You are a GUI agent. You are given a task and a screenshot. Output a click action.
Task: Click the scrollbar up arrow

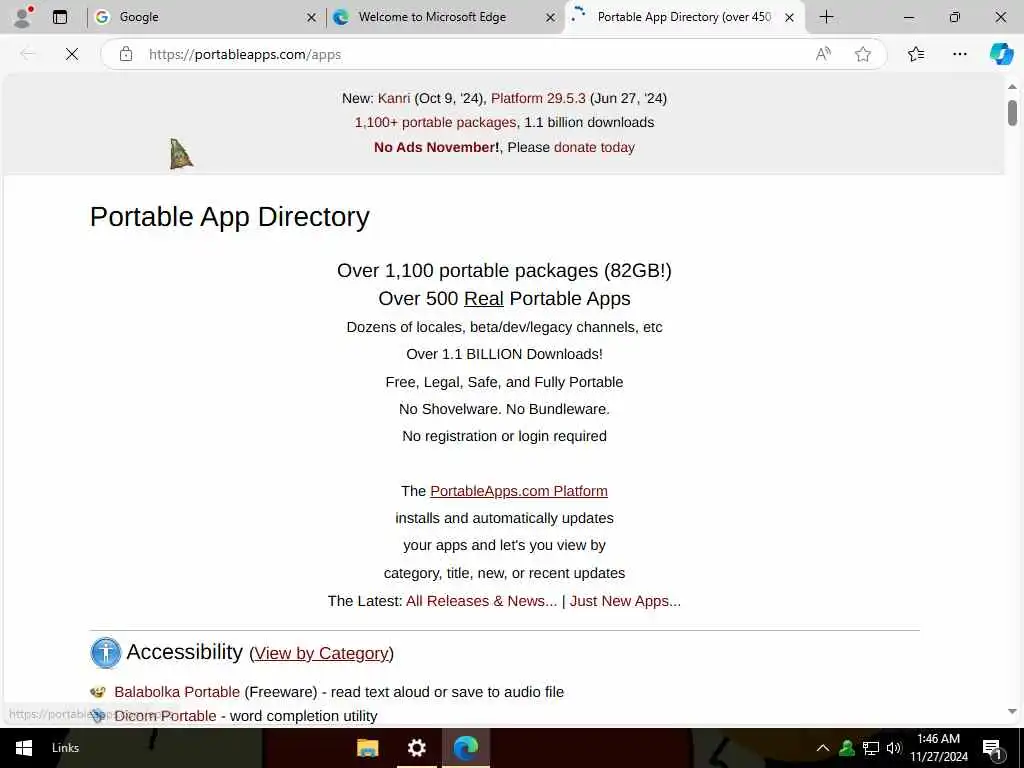click(x=1012, y=87)
